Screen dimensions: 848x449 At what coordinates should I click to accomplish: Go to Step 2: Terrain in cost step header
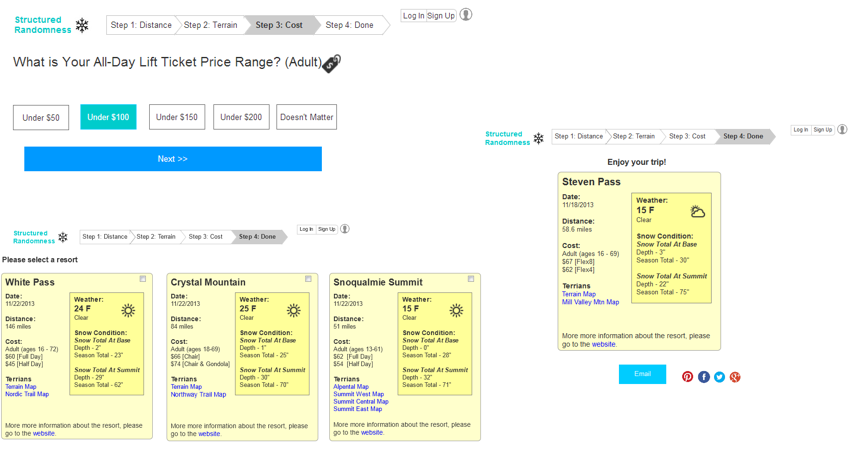(x=210, y=25)
